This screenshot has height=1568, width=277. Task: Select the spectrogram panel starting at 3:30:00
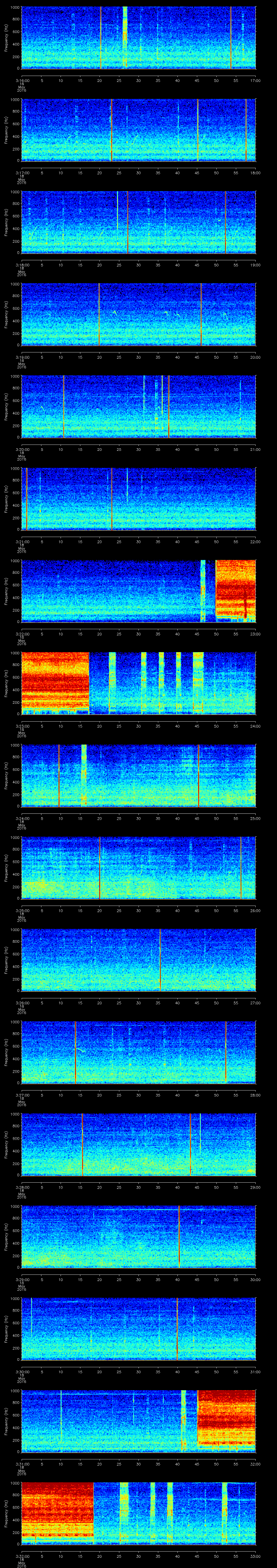pyautogui.click(x=138, y=1328)
